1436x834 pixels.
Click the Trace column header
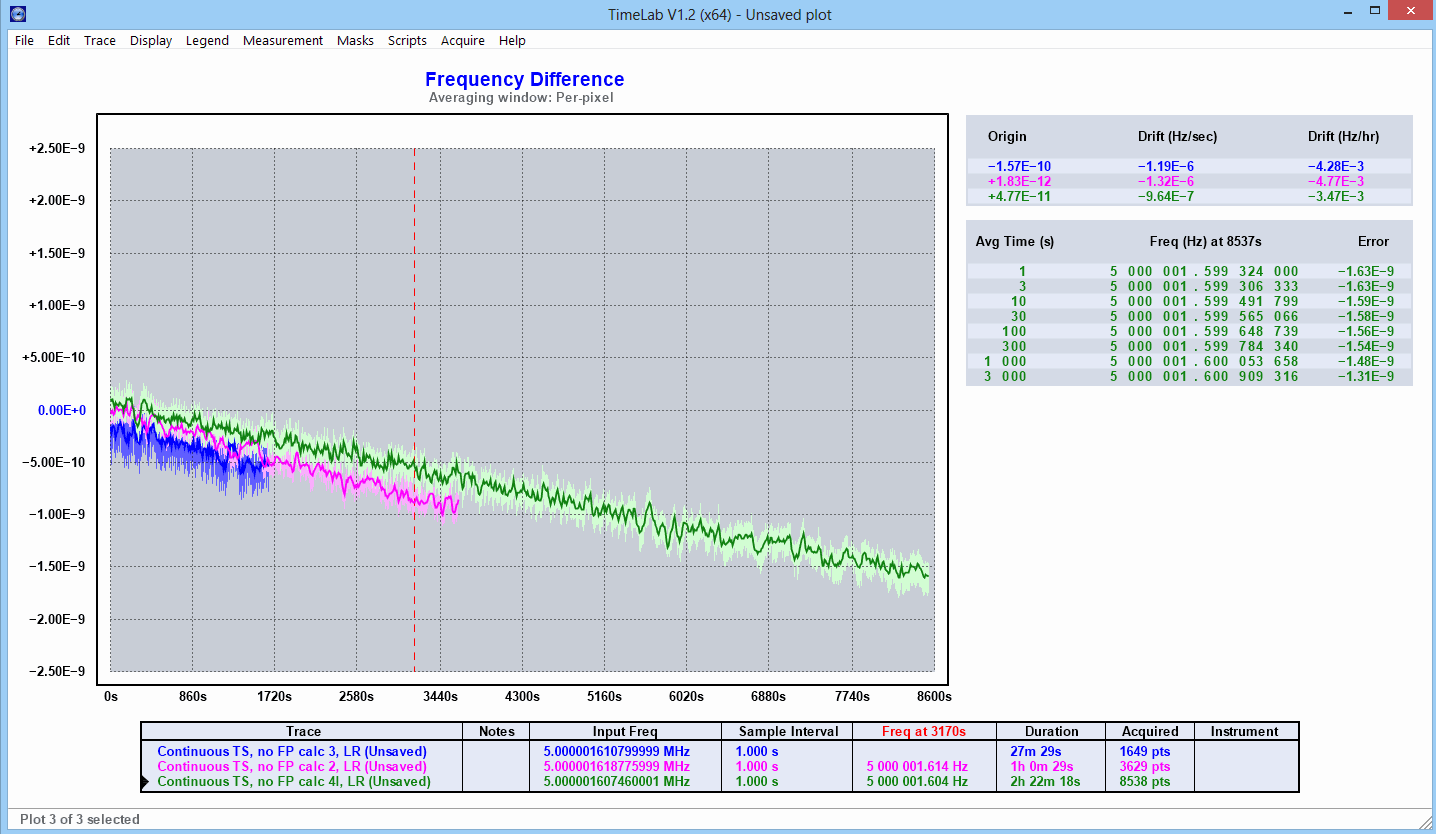point(303,731)
